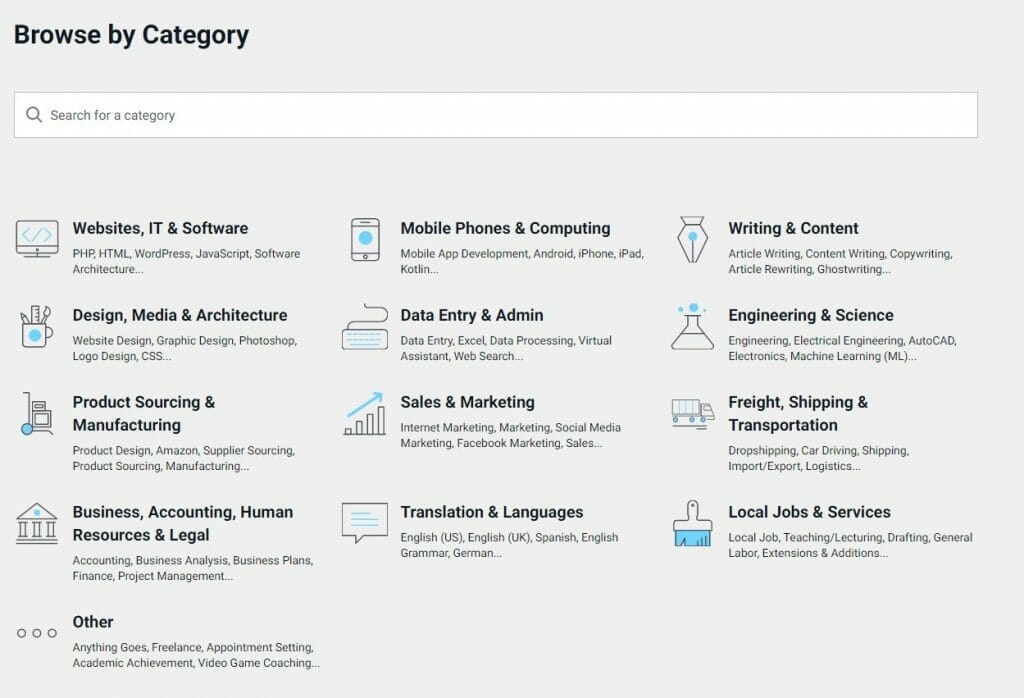The height and width of the screenshot is (698, 1024).
Task: Open the Local Jobs & Services category
Action: coord(810,511)
